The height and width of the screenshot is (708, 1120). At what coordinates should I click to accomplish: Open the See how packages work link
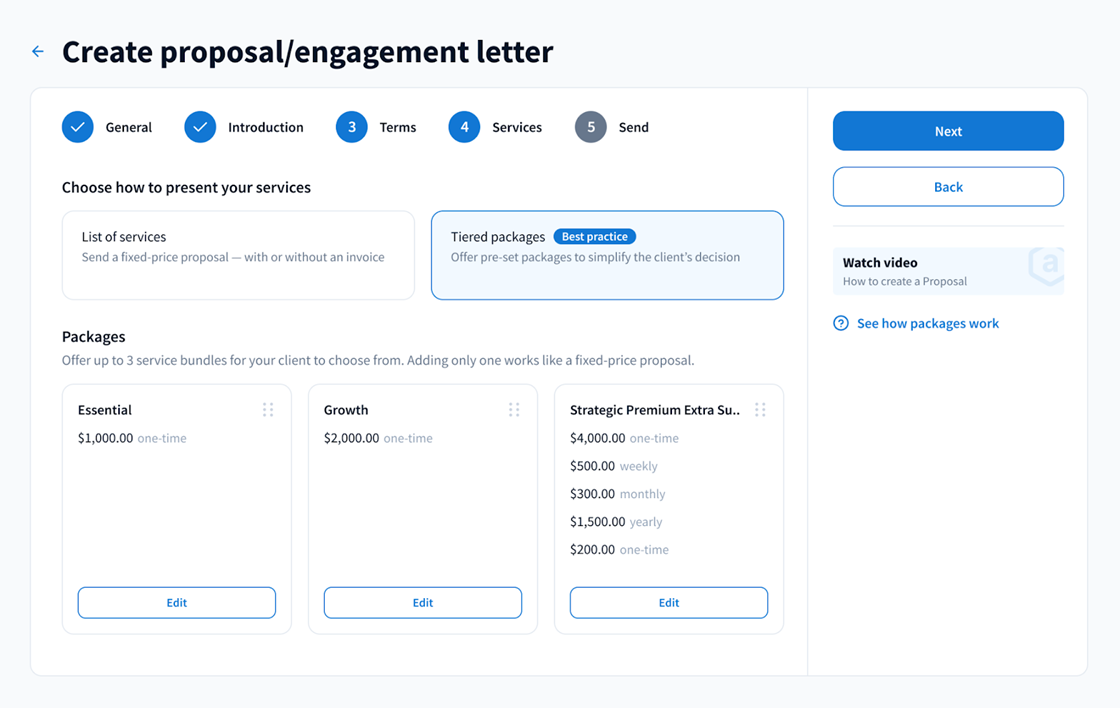(x=927, y=323)
